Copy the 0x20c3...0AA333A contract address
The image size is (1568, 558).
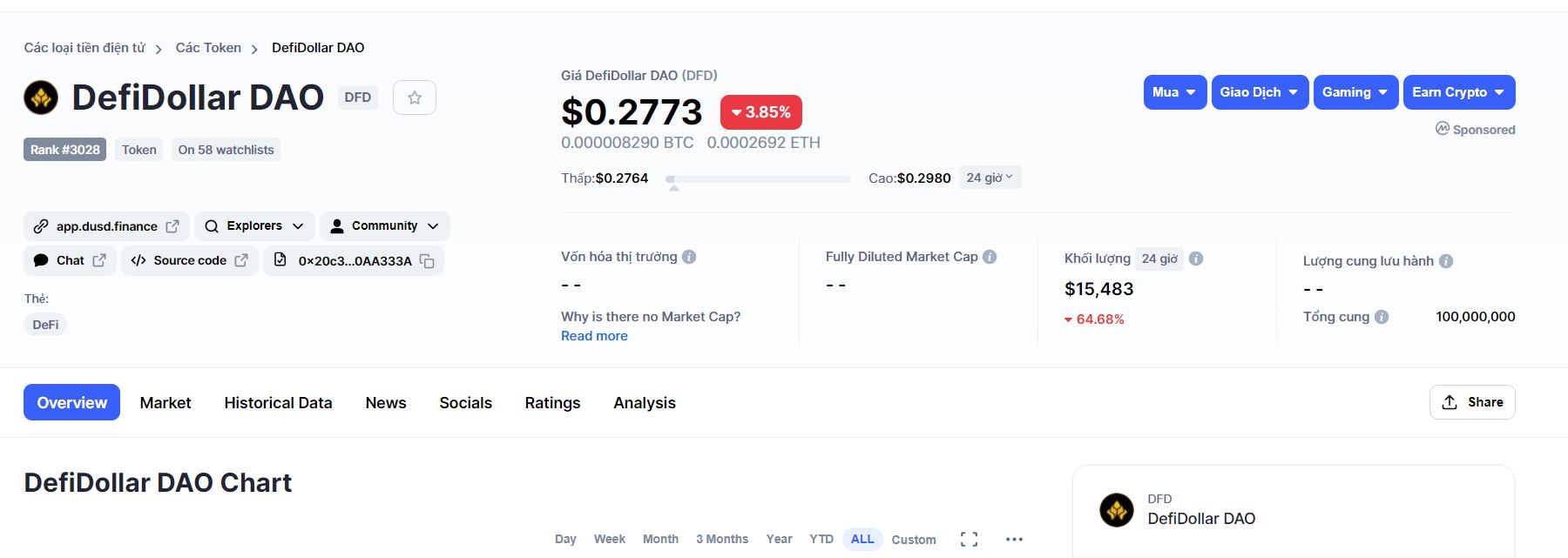point(427,261)
